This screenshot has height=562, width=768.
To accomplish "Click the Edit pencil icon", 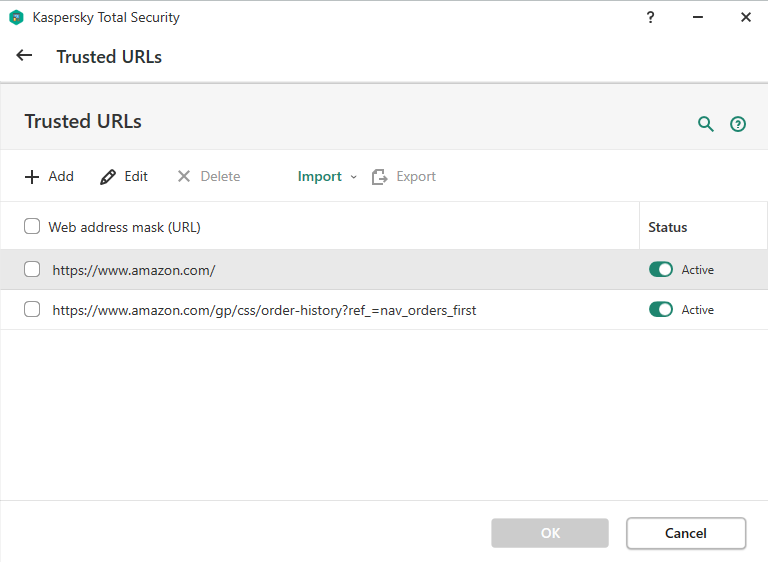I will (108, 177).
